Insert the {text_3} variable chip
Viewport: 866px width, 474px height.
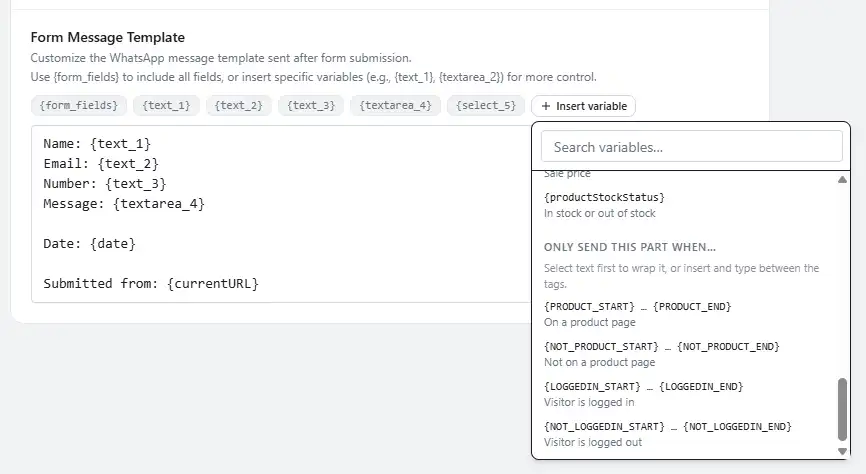[311, 106]
